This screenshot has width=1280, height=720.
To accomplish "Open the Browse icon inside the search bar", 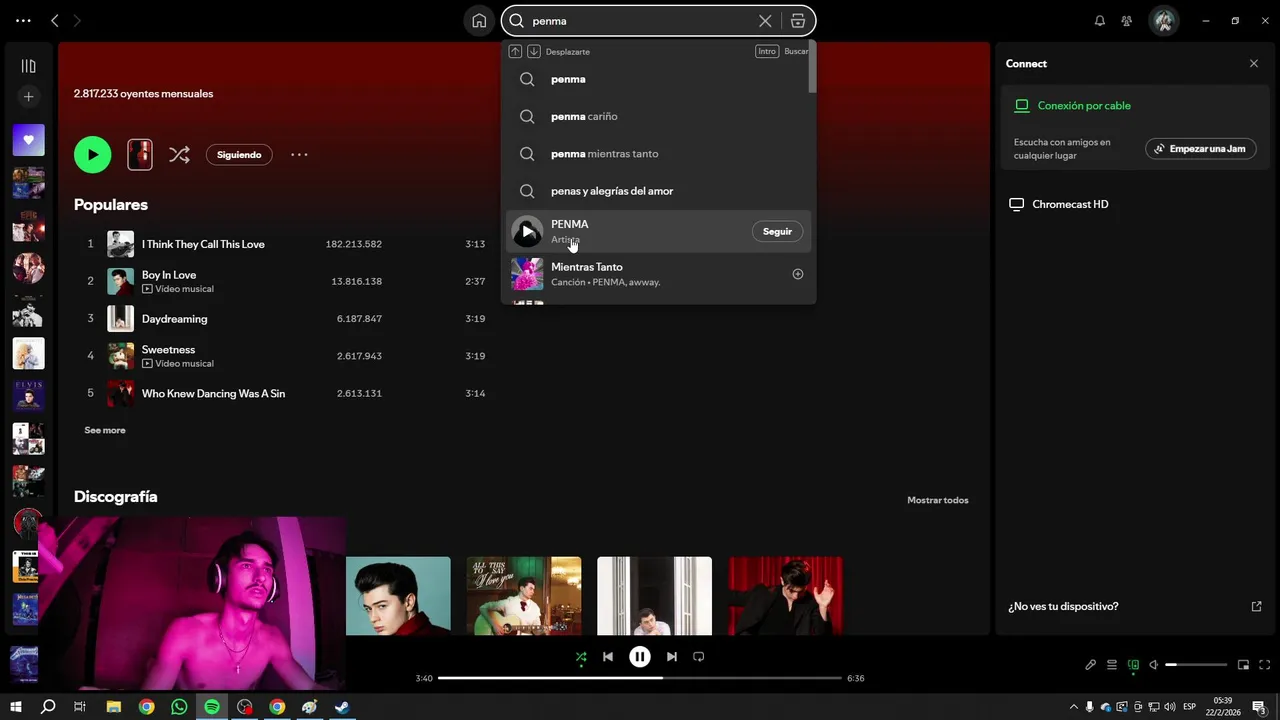I will click(x=798, y=21).
